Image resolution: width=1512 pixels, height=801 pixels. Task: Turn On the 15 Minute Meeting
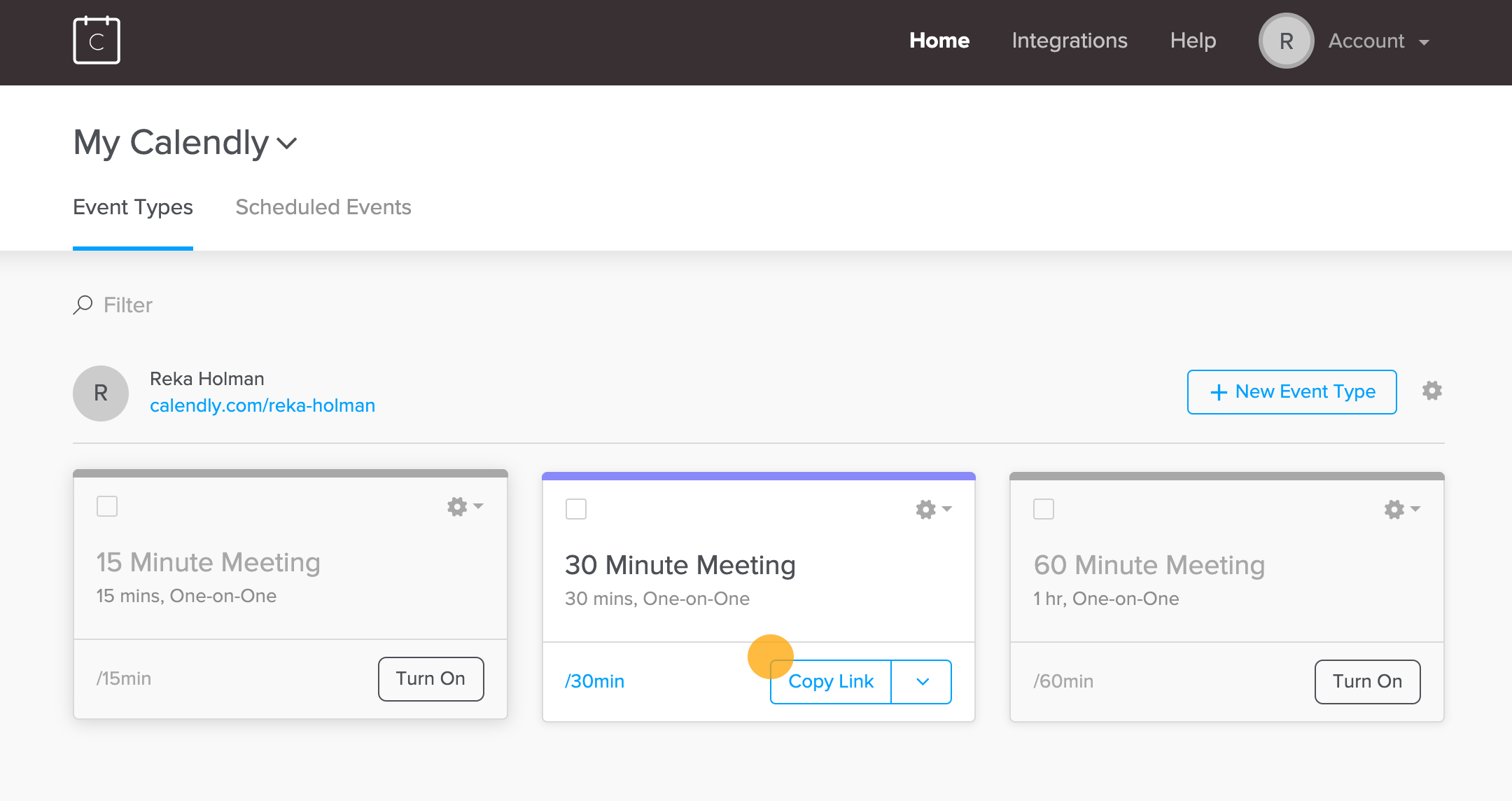[x=430, y=678]
